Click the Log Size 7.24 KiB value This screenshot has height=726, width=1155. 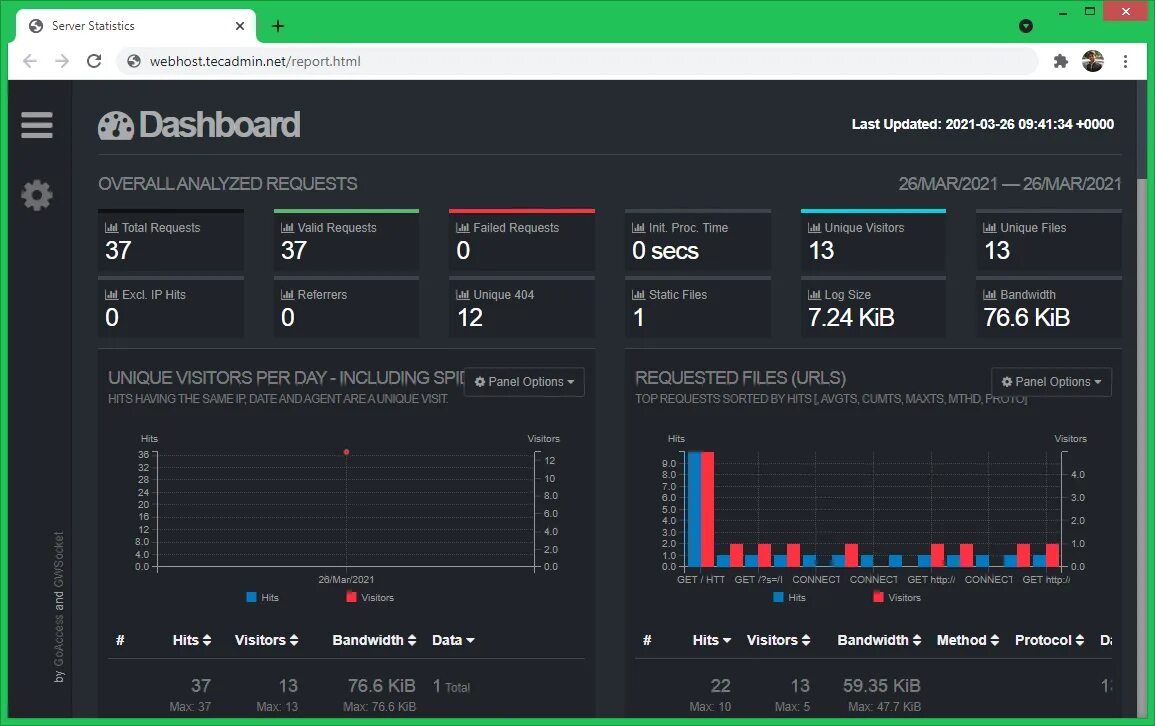(851, 317)
